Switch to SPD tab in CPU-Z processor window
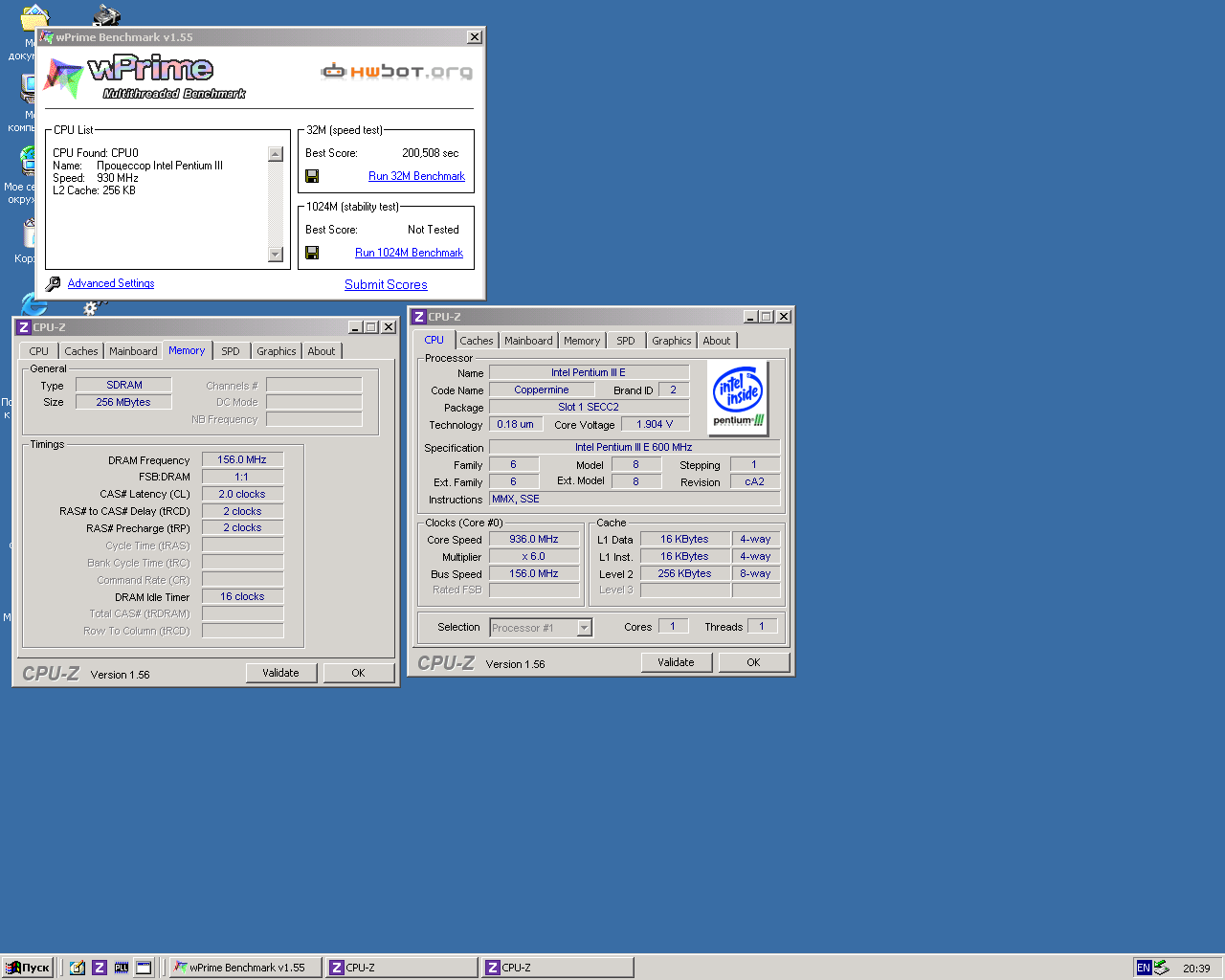This screenshot has height=980, width=1225. 626,341
